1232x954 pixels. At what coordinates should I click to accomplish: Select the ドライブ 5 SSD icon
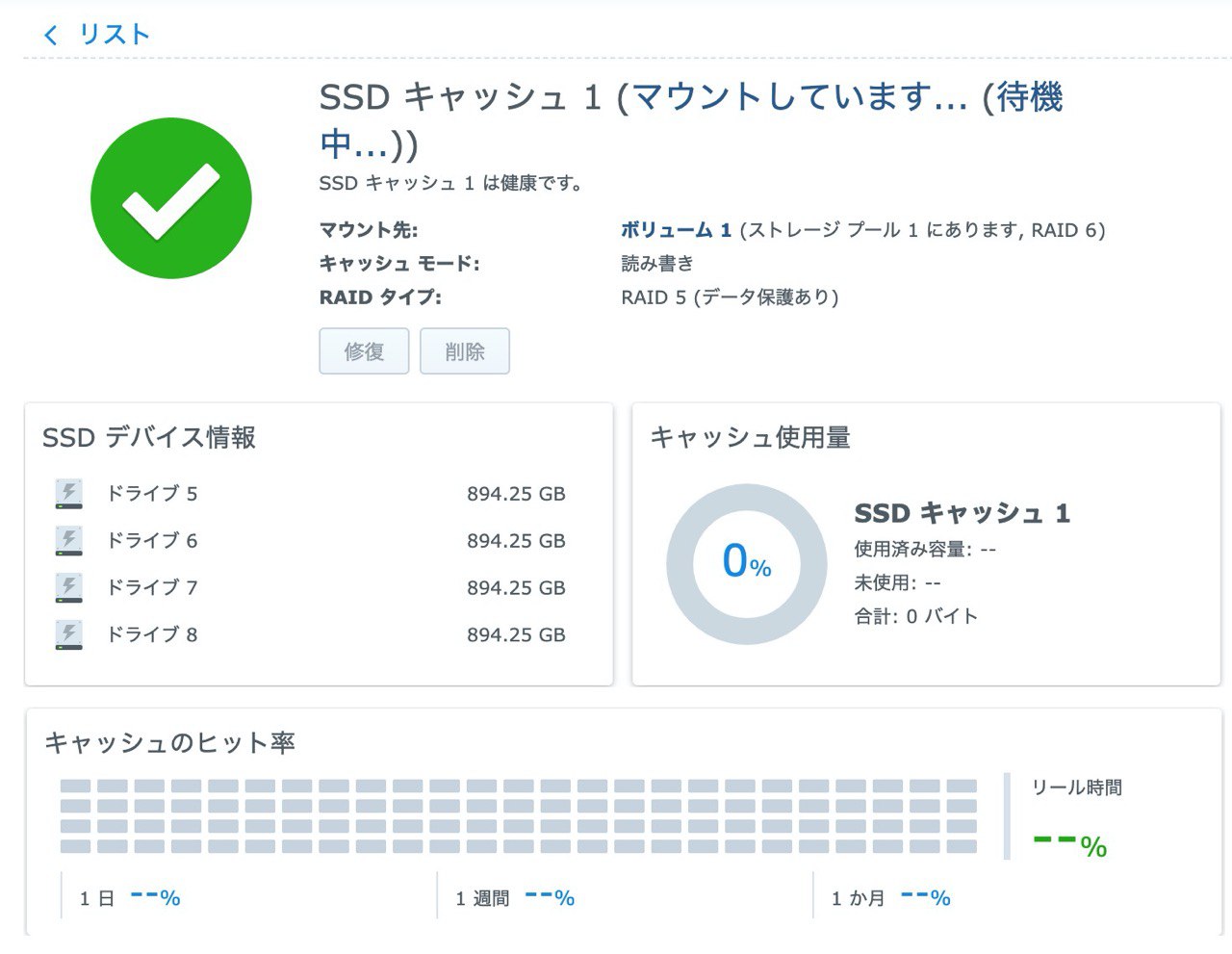[69, 494]
